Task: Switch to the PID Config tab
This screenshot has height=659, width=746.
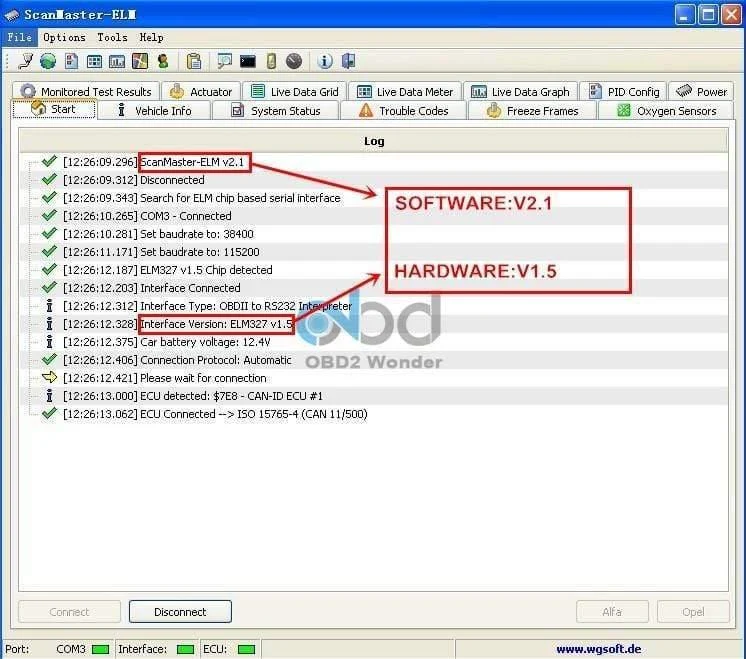Action: tap(624, 91)
